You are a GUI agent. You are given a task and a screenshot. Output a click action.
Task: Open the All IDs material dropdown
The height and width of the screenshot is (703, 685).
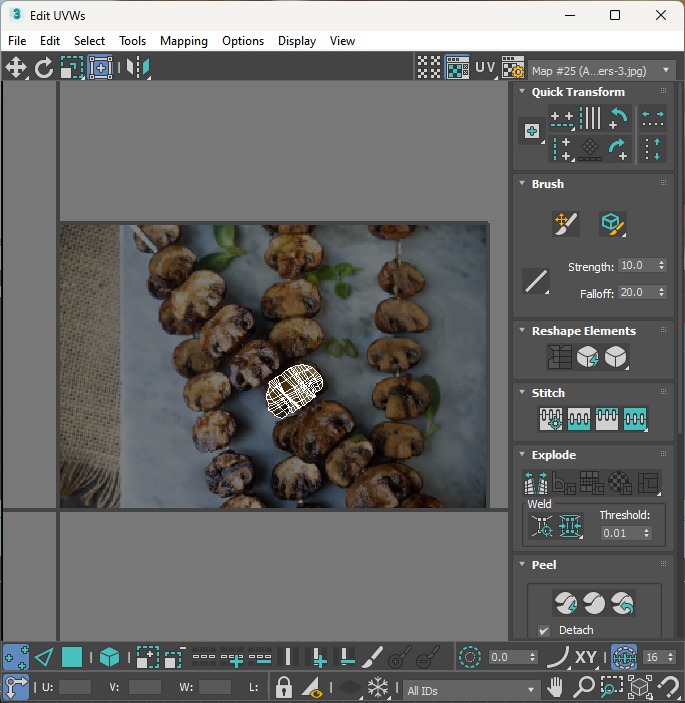(x=471, y=690)
